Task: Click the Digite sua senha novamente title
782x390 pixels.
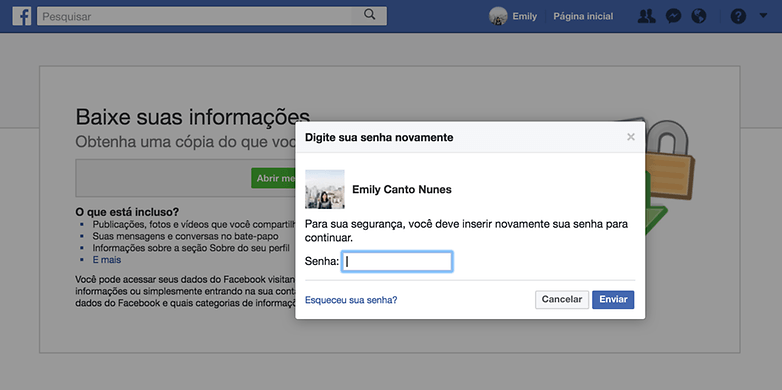Action: [379, 137]
